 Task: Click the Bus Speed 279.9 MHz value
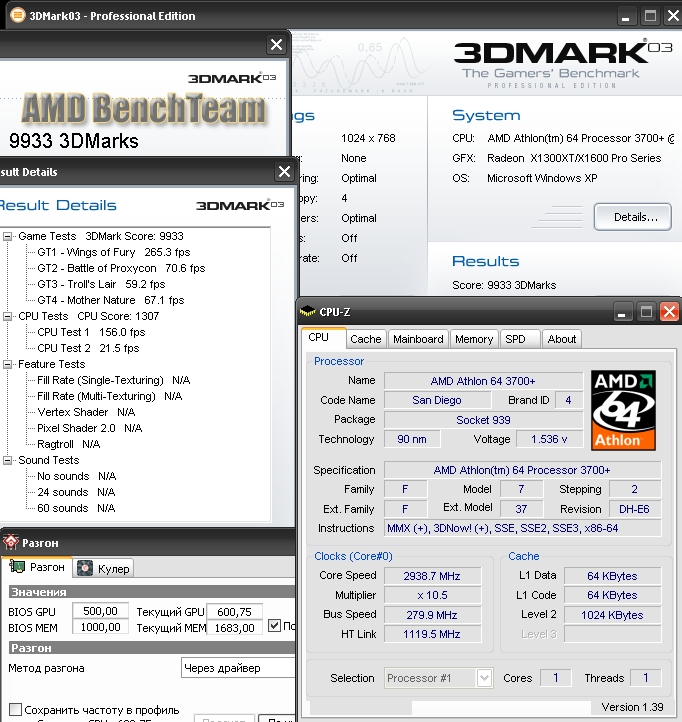432,615
